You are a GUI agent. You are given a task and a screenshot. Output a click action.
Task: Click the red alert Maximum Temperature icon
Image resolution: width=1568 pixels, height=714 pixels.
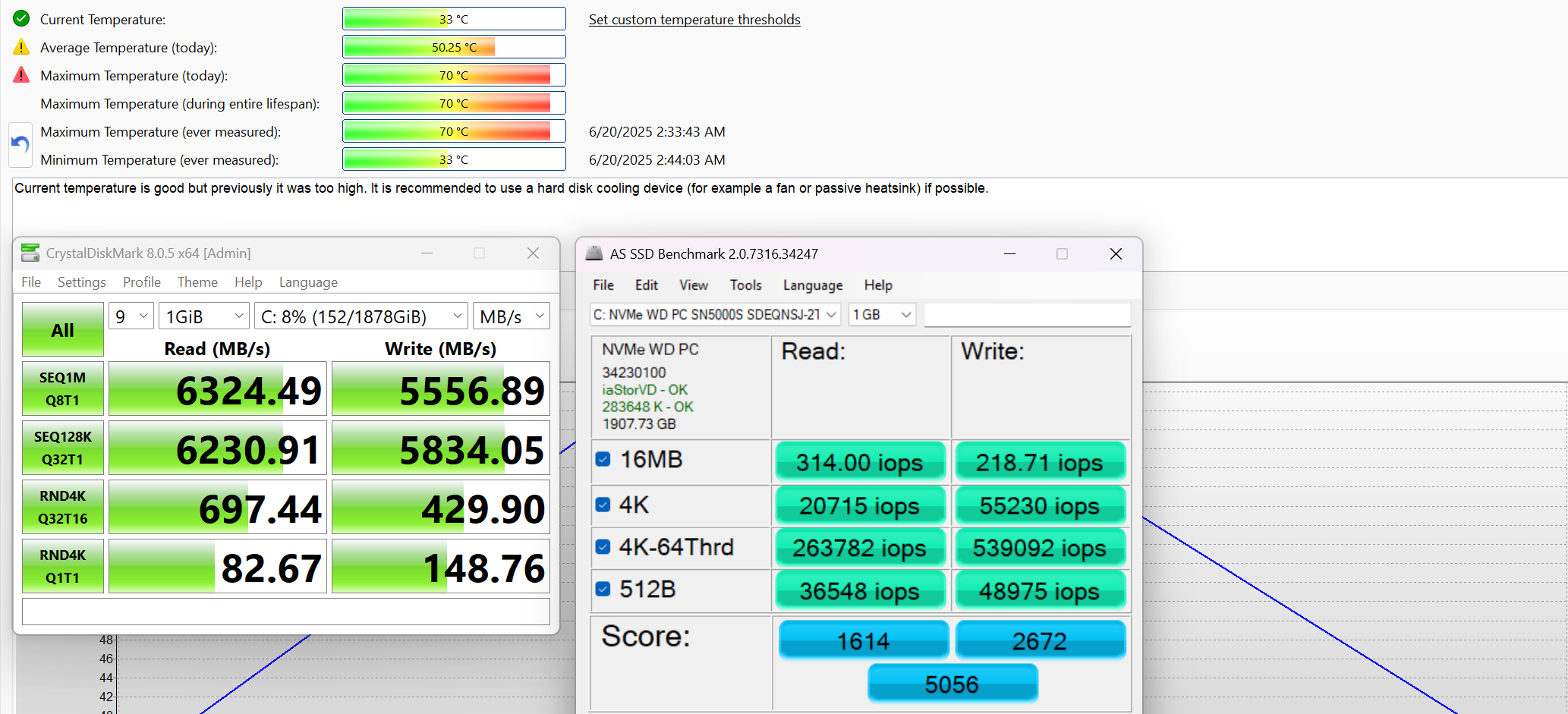[21, 75]
